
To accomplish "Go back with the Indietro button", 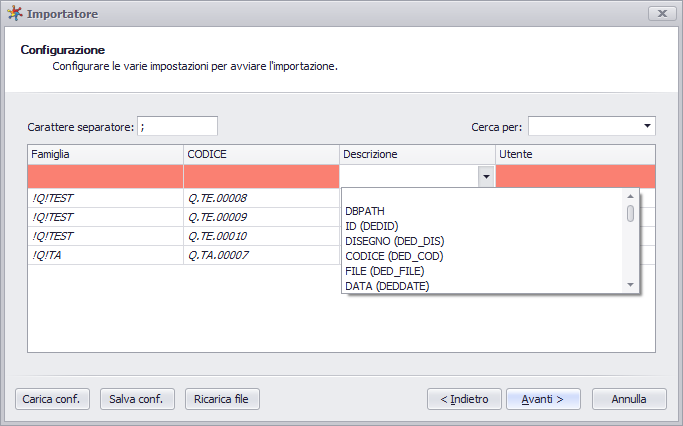I will (464, 399).
